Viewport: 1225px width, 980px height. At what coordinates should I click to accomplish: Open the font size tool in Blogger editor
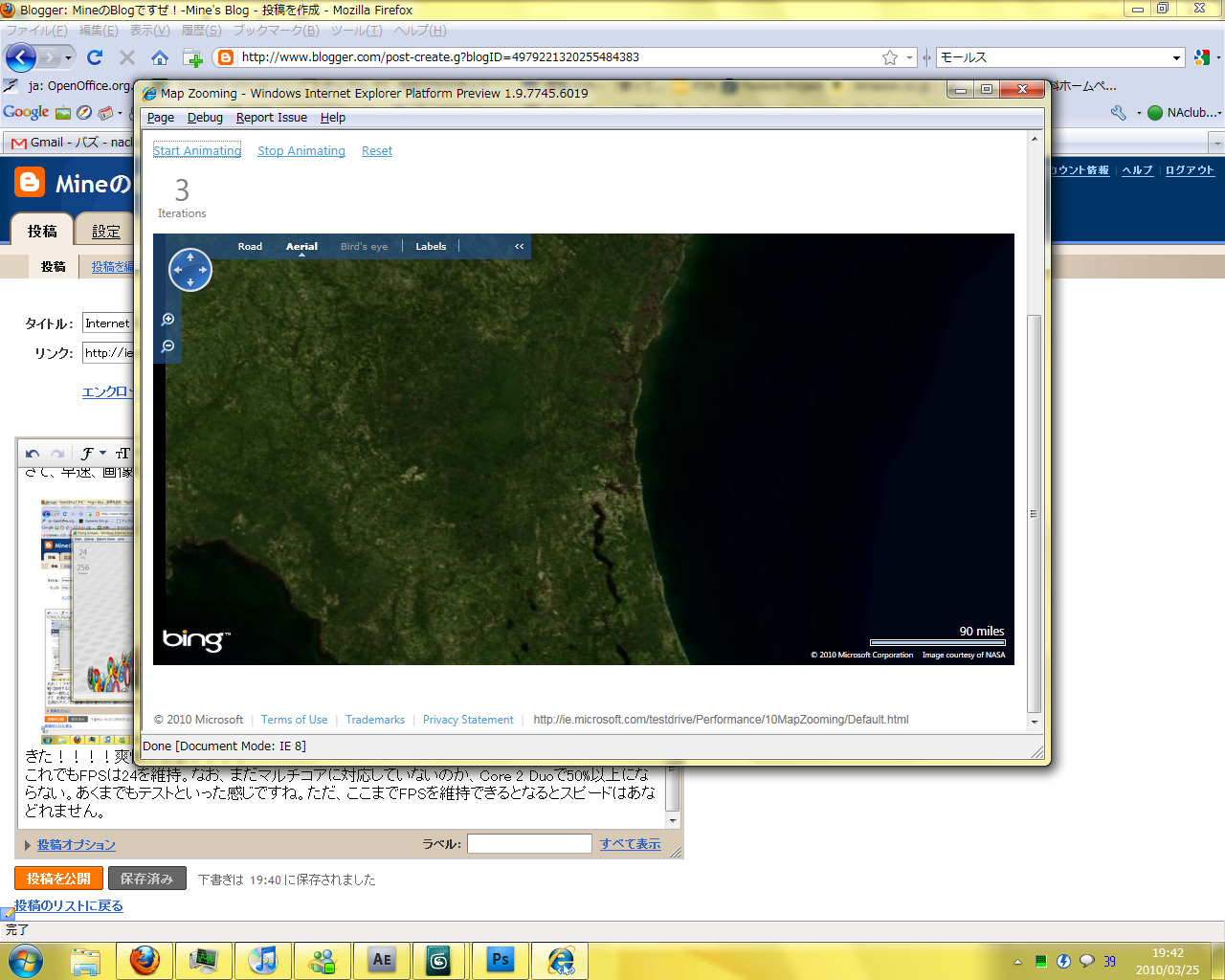(122, 454)
